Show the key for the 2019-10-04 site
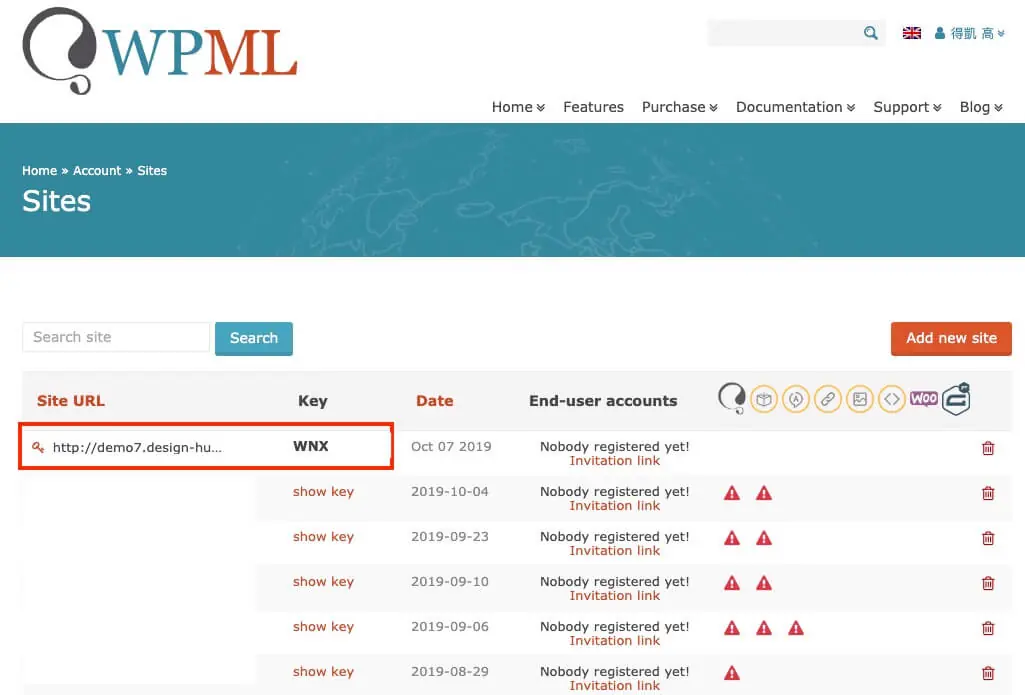The image size is (1025, 695). click(x=323, y=492)
